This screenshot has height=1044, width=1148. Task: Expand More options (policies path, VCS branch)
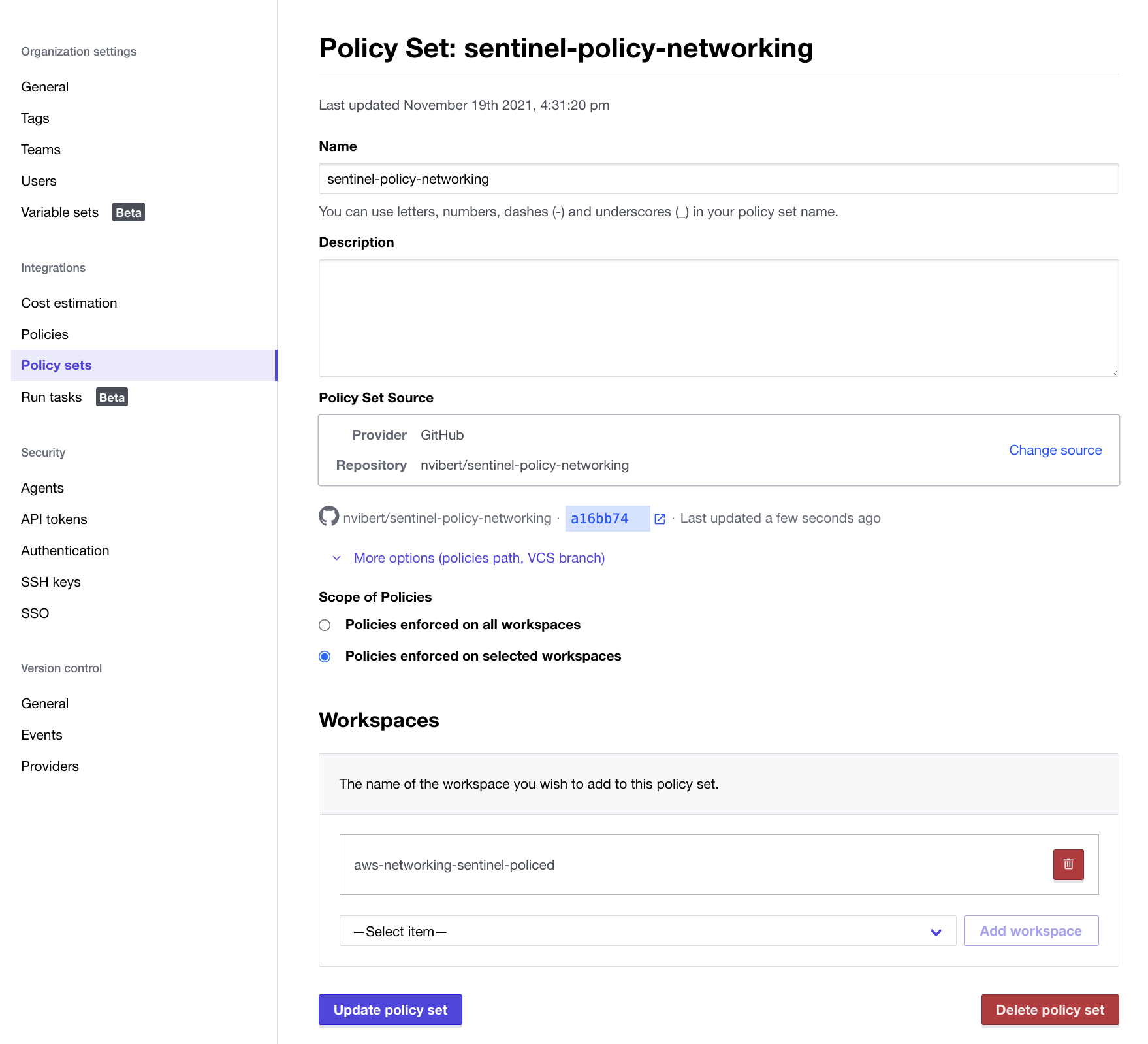point(479,558)
